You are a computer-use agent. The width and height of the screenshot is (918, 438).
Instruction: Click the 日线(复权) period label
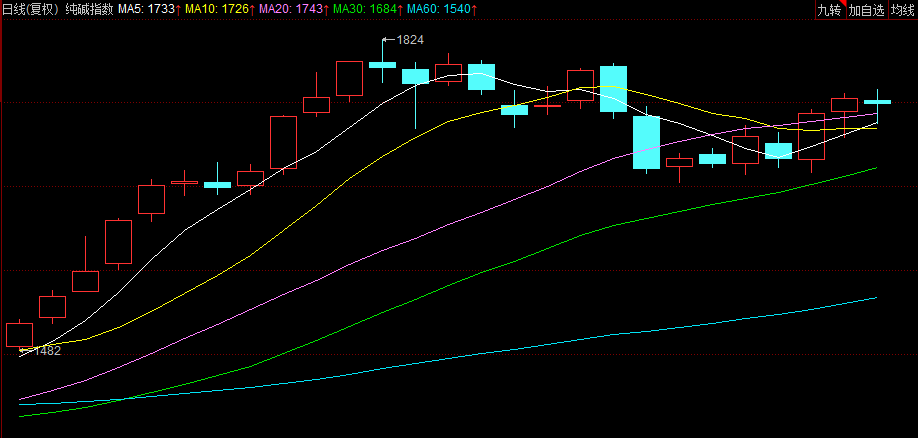tap(32, 9)
